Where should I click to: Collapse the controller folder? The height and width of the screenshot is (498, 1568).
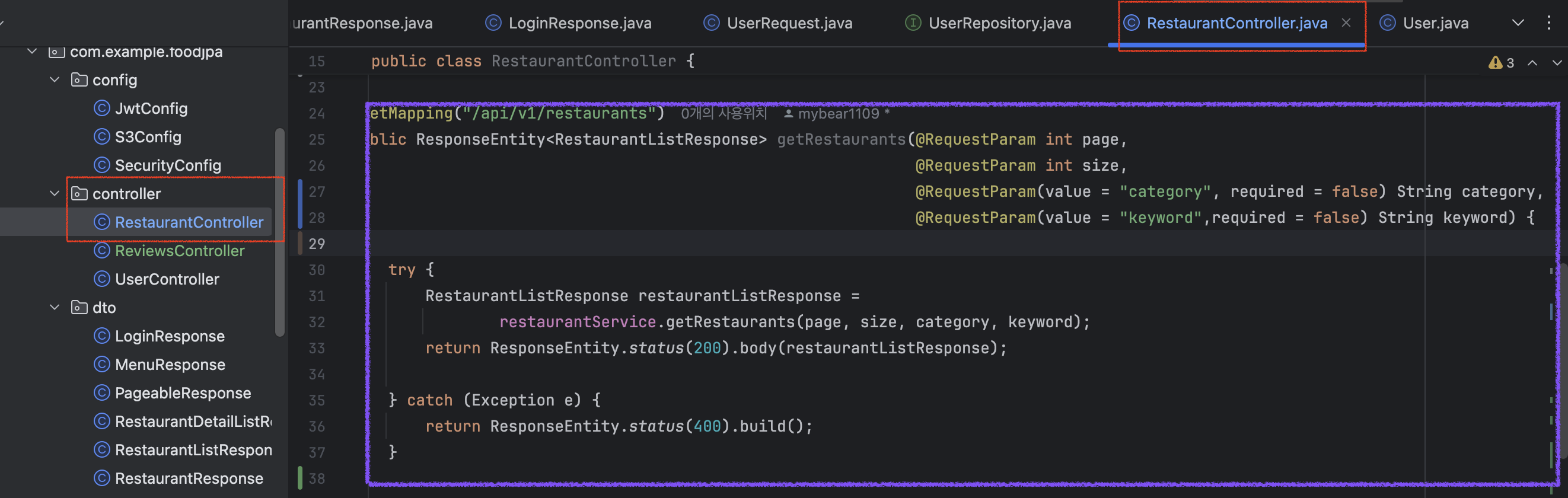54,194
